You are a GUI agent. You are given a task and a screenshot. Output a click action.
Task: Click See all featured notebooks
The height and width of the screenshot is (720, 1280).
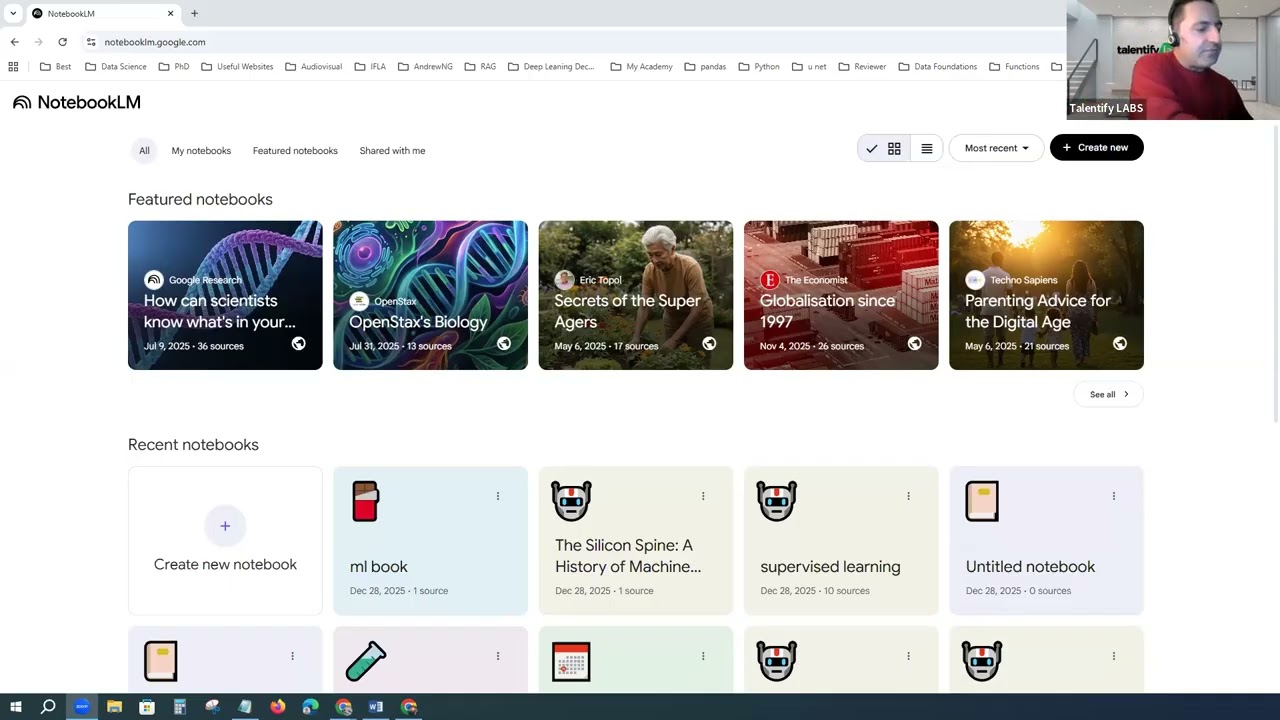pyautogui.click(x=1109, y=394)
